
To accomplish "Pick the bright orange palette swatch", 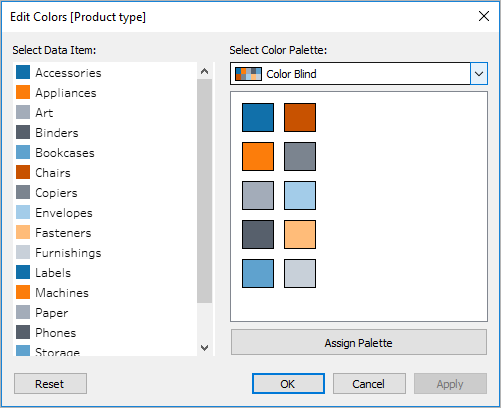I will pos(258,156).
